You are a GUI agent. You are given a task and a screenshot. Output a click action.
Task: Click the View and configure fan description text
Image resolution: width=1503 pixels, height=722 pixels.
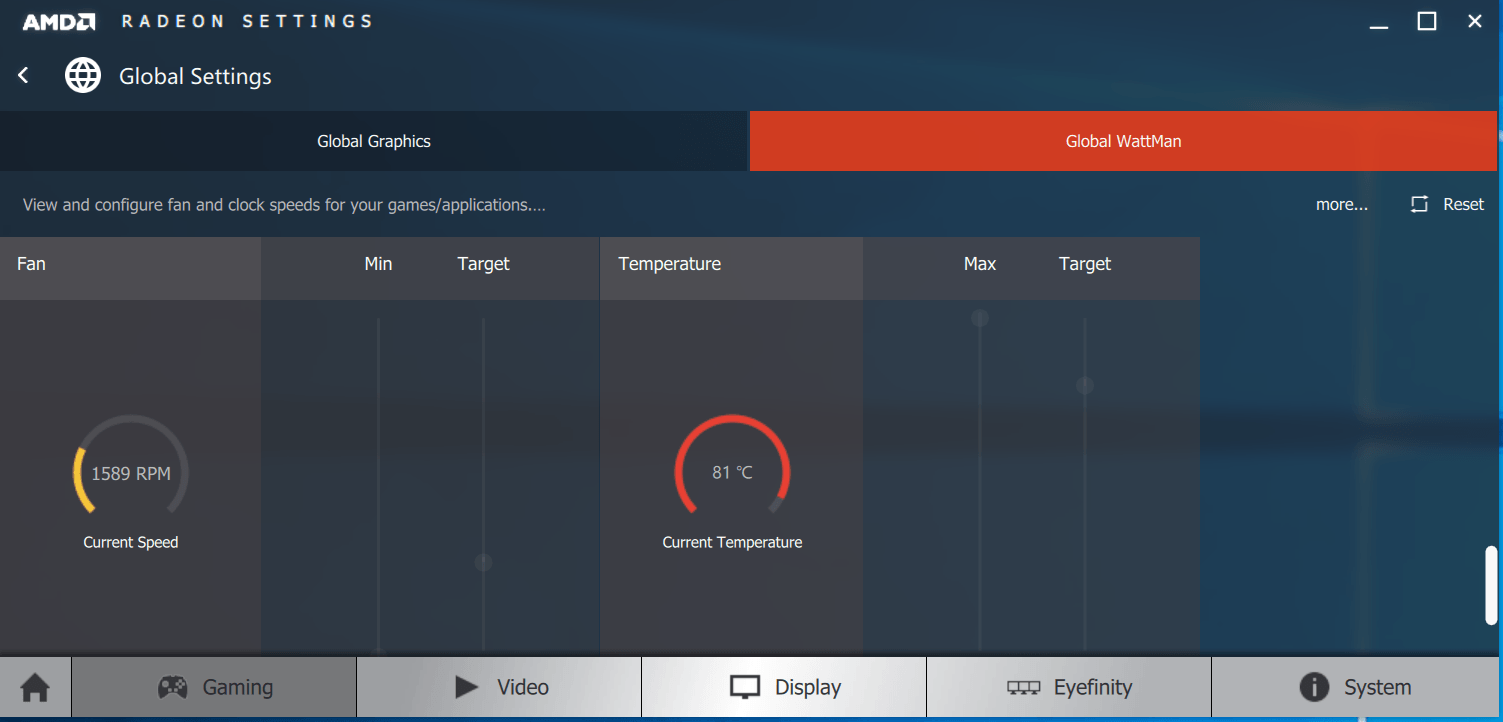coord(284,205)
